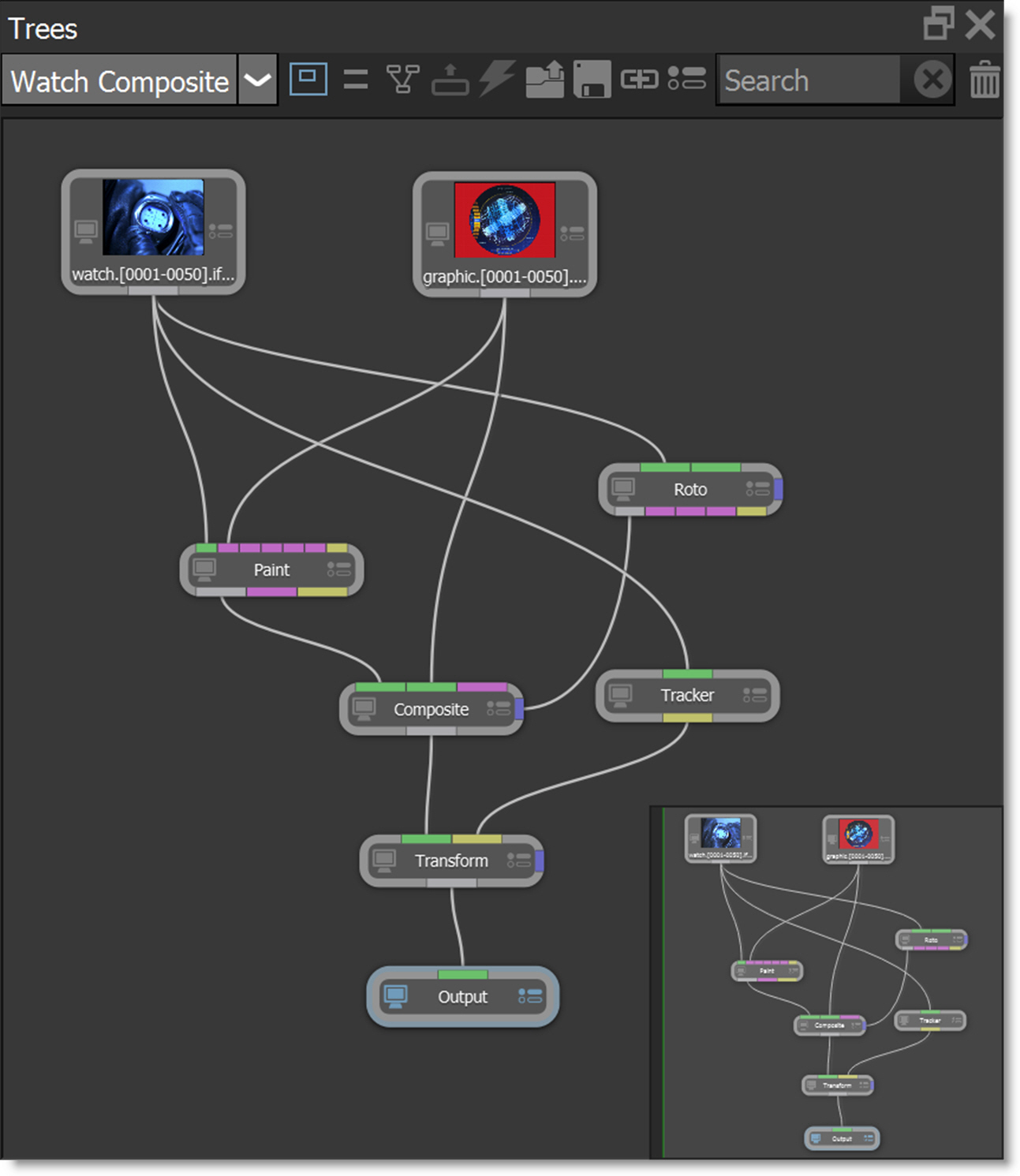Toggle the viewer monitor icon on Output node
The height and width of the screenshot is (1176, 1020).
pos(395,997)
